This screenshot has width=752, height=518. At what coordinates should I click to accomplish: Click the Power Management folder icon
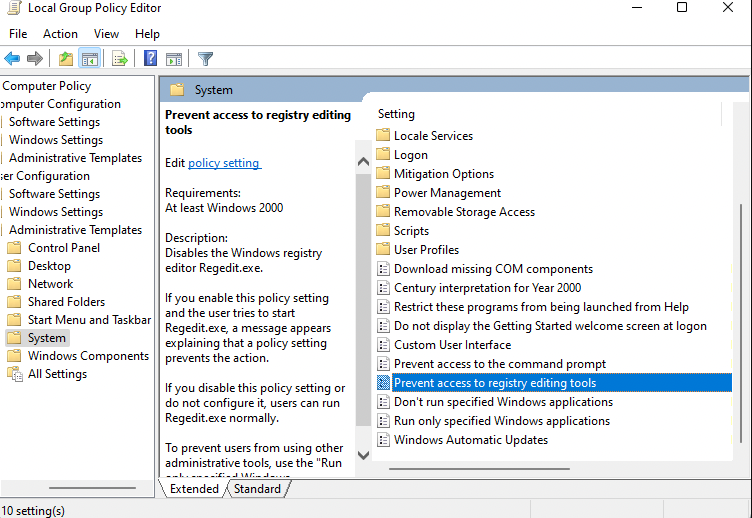coord(383,192)
